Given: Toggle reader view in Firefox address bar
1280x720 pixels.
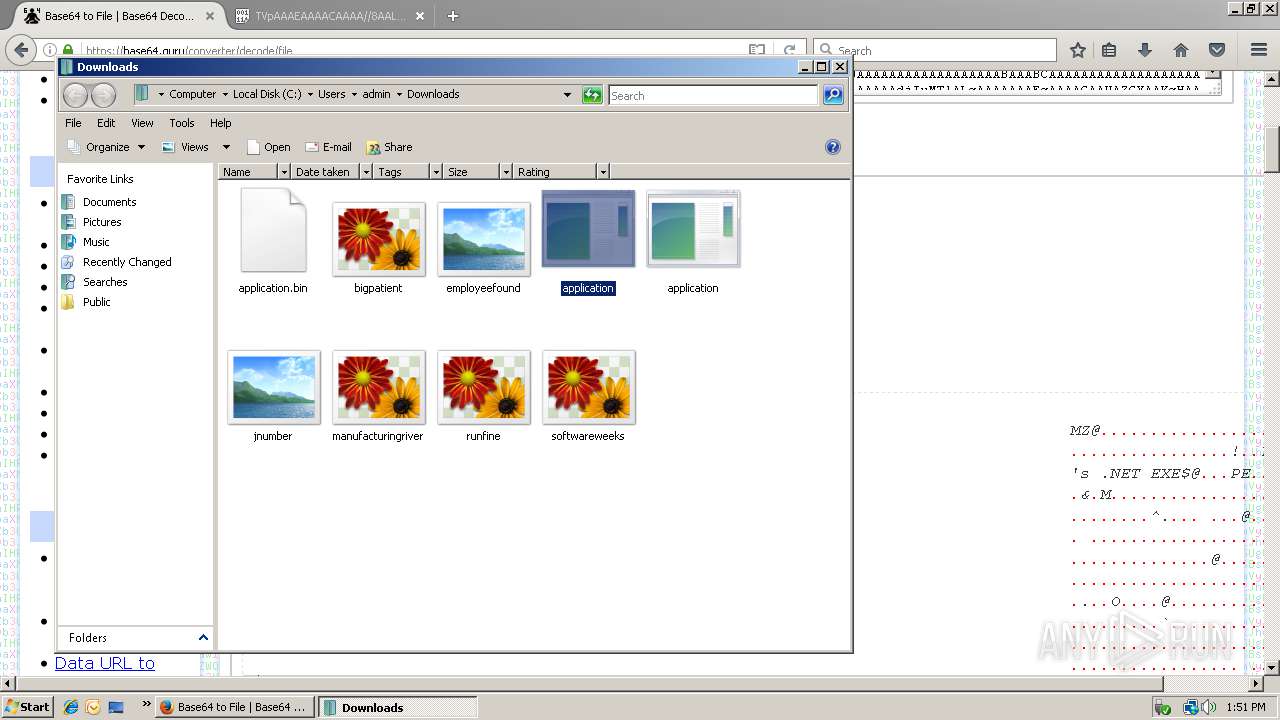Looking at the screenshot, I should 757,50.
